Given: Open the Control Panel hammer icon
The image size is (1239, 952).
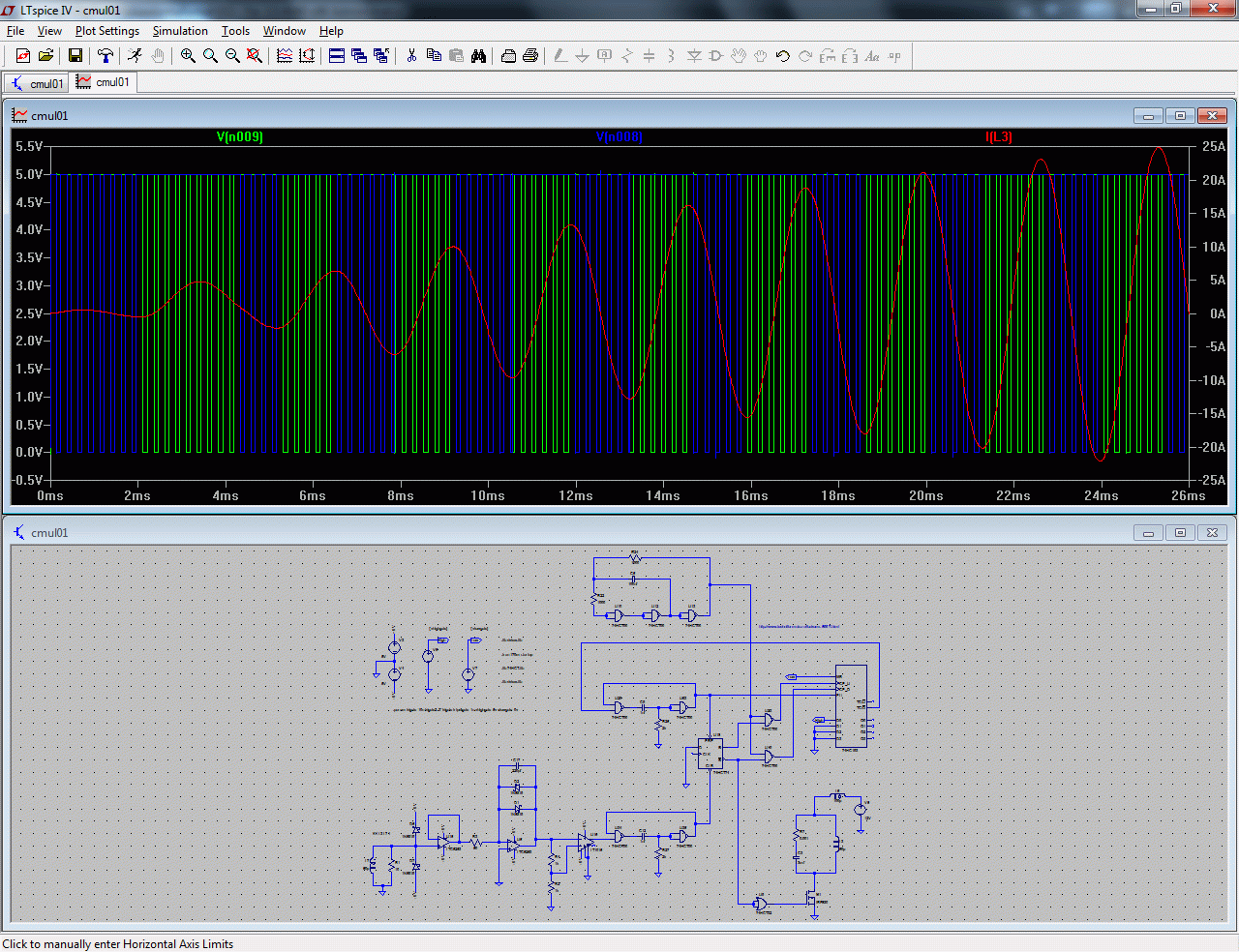Looking at the screenshot, I should (x=106, y=56).
